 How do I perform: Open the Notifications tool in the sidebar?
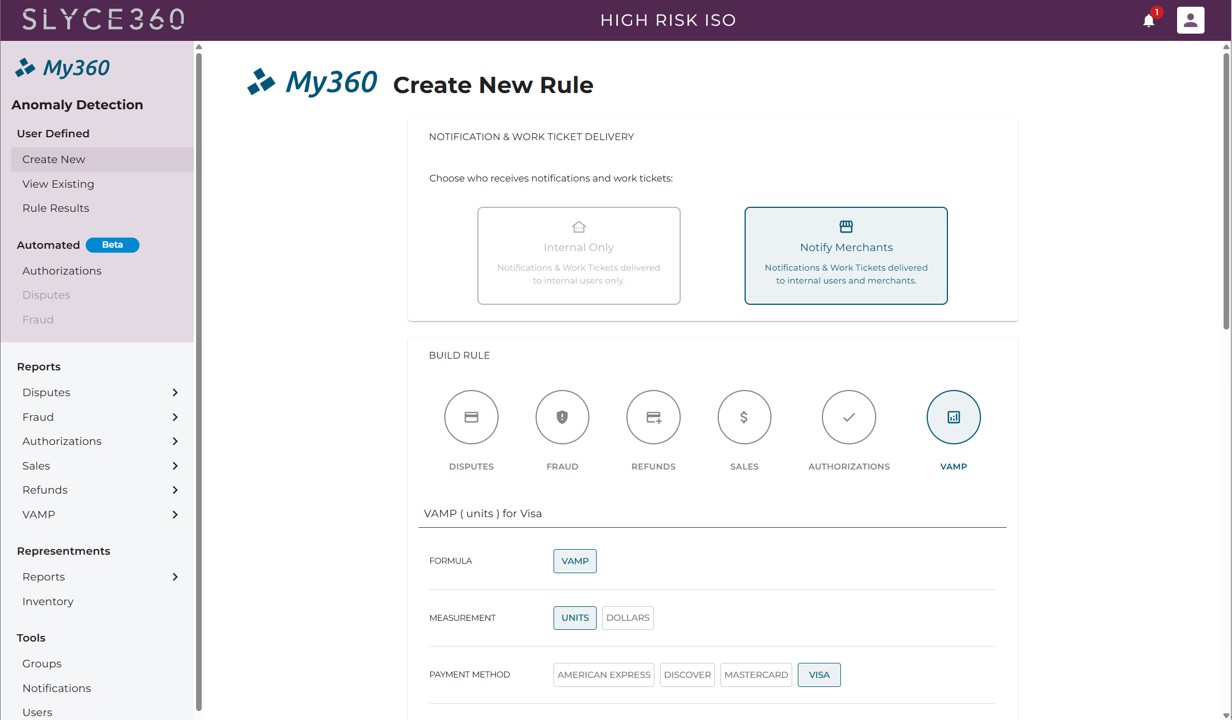(x=57, y=688)
